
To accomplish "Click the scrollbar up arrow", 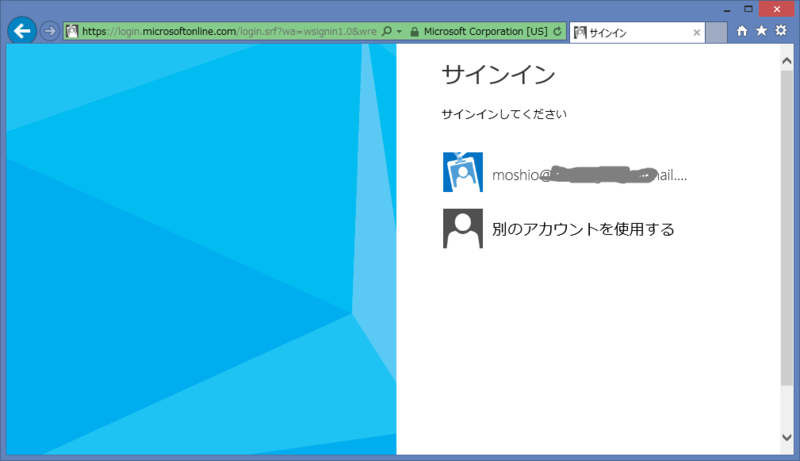I will (787, 61).
